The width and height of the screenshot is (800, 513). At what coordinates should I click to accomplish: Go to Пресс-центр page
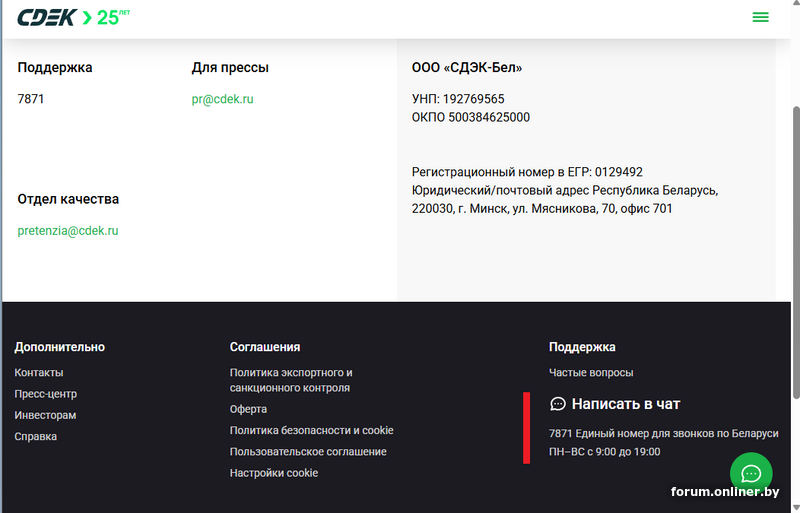tap(45, 394)
